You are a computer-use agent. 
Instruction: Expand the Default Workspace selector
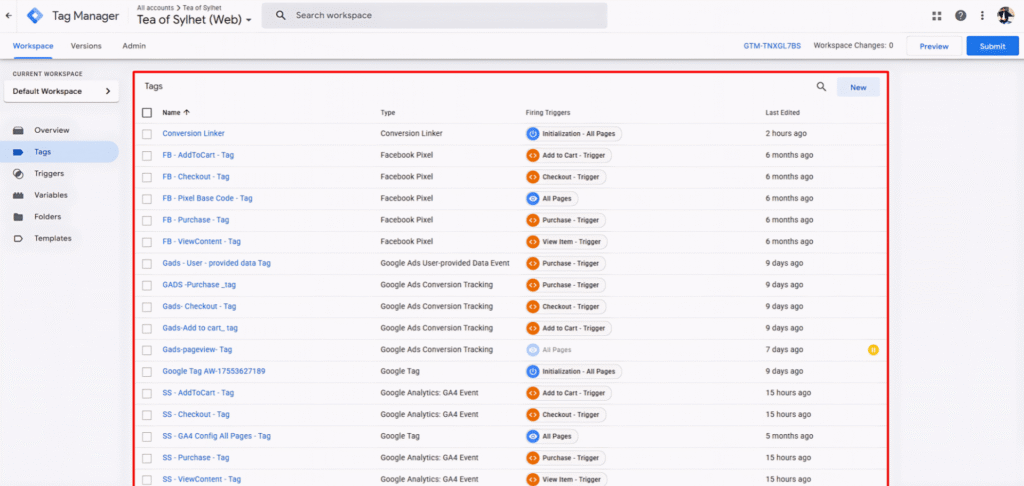[62, 92]
